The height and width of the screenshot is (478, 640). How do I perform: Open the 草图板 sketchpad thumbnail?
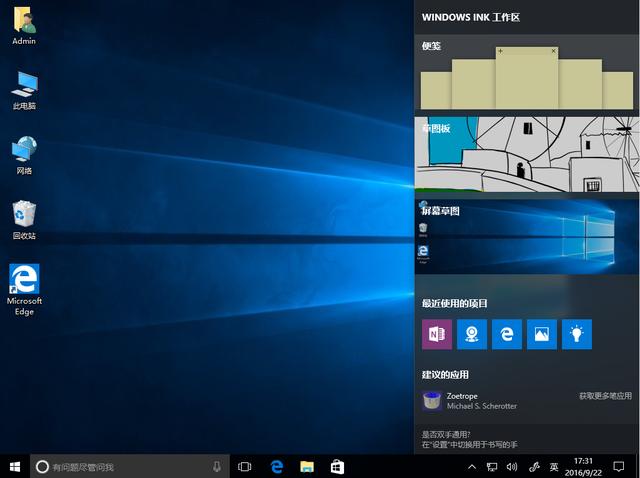(526, 155)
